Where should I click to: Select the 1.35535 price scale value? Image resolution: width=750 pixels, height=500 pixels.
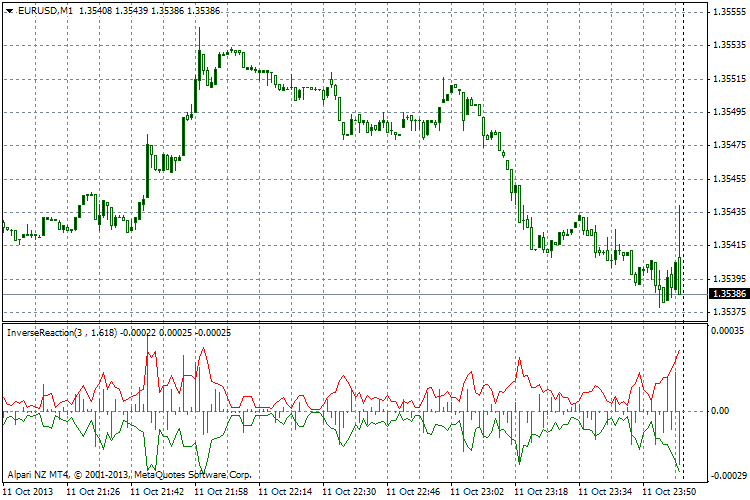pos(727,45)
